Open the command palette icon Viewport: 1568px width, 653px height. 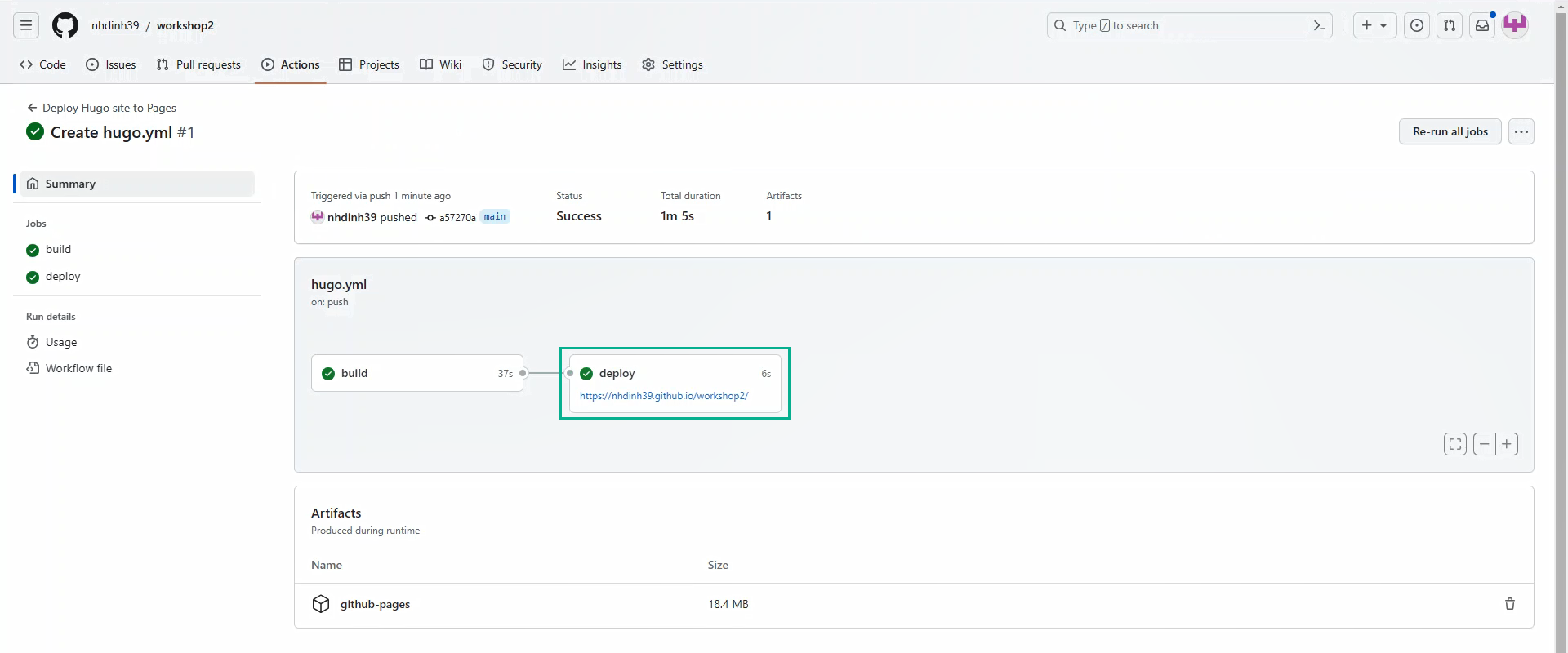(1319, 25)
